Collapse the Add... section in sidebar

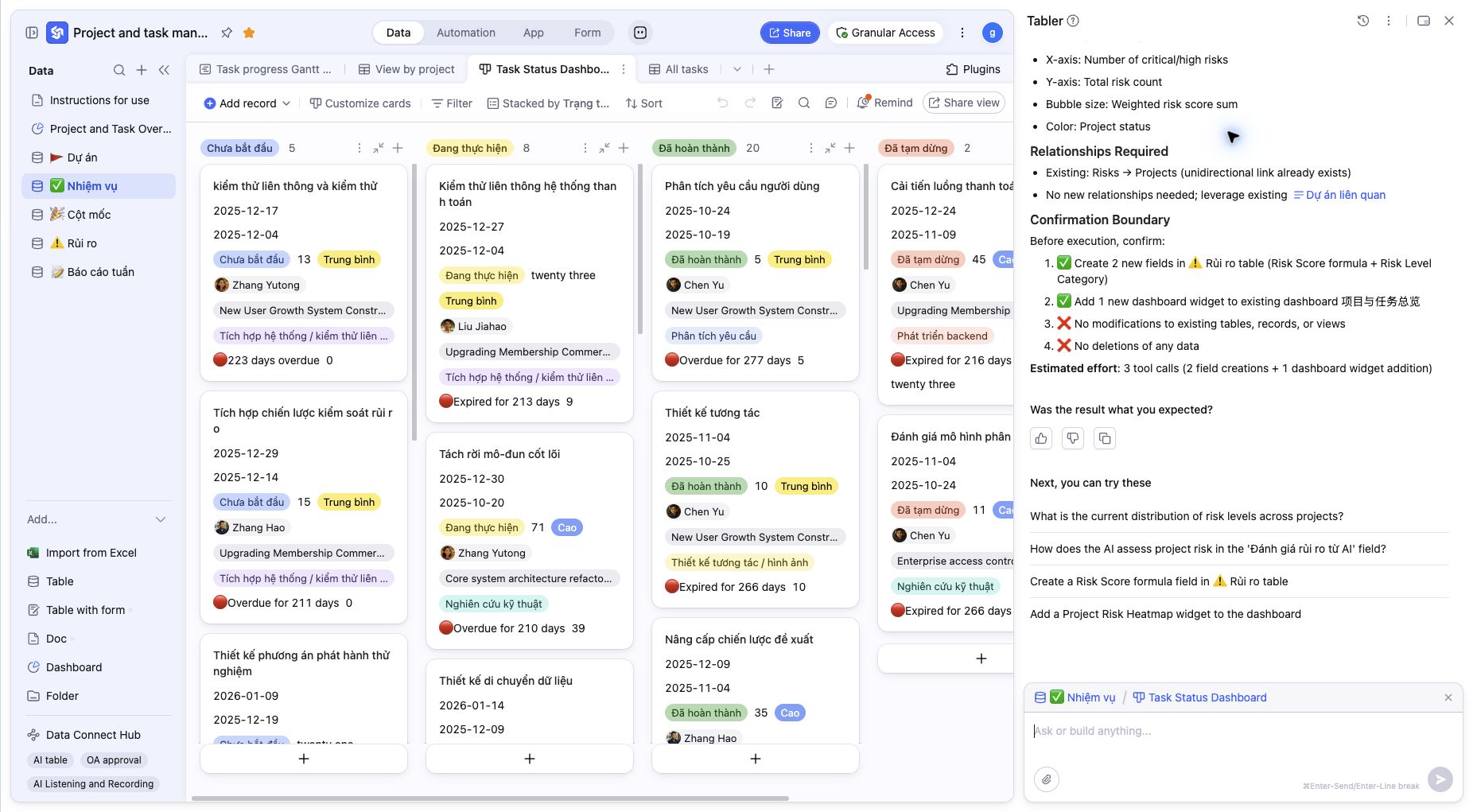point(161,519)
